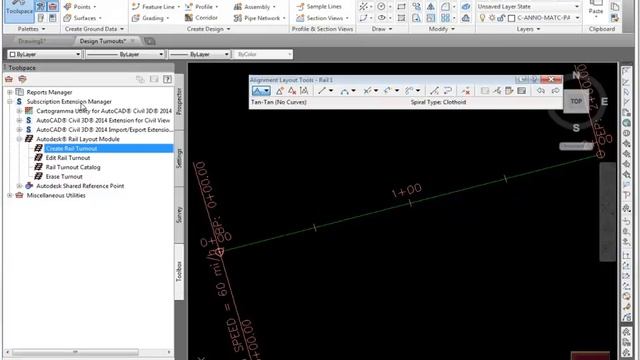Click the Toolspace horizontal scrollbar

coord(75,352)
